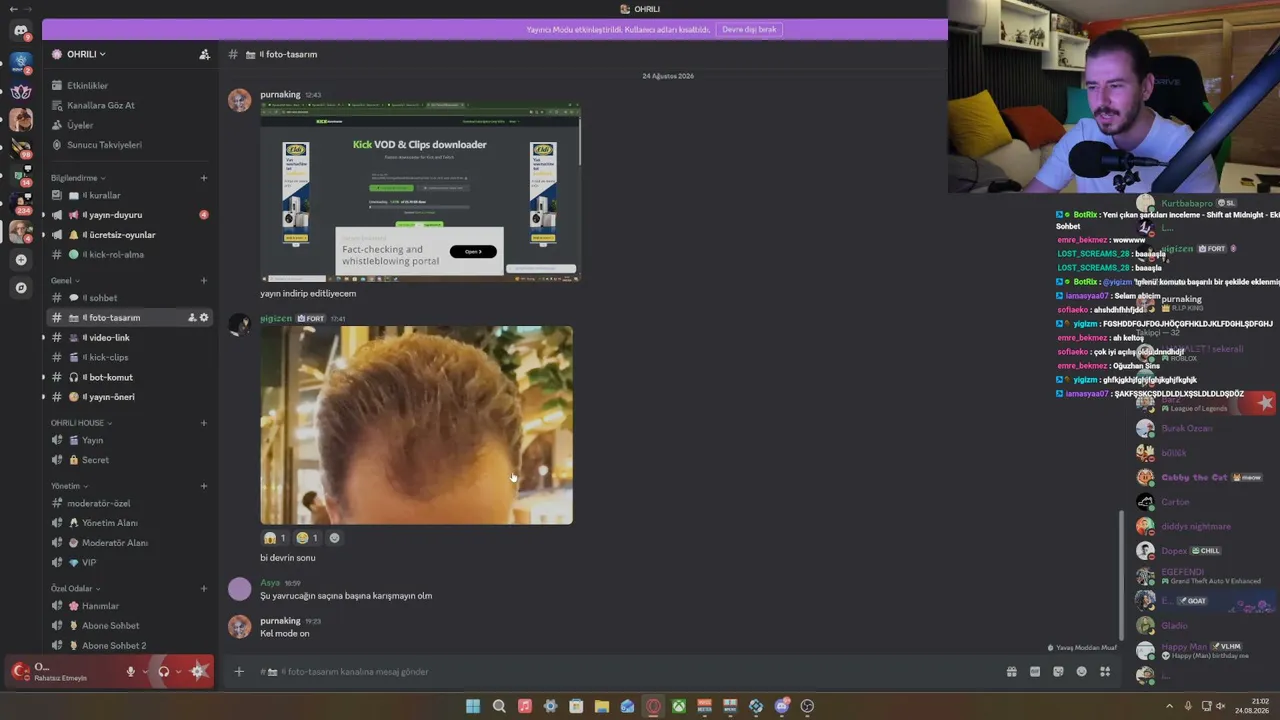Open bot-komut channel
Image resolution: width=1280 pixels, height=720 pixels.
pos(129,377)
